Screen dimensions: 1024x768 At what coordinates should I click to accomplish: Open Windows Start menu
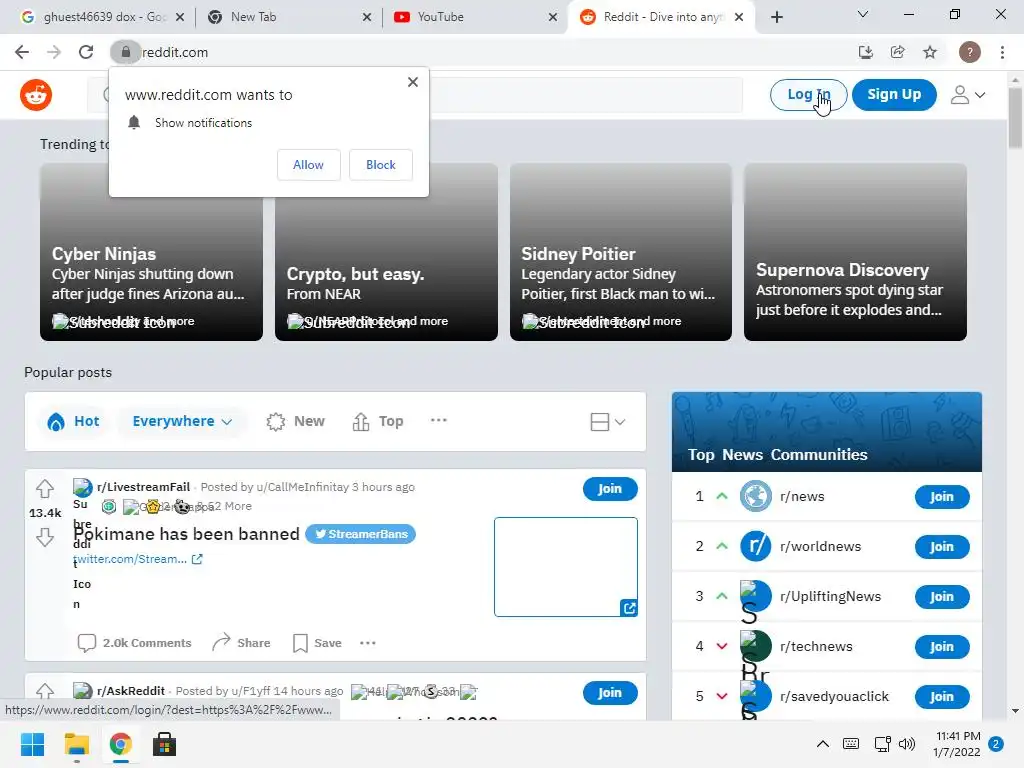[x=33, y=744]
